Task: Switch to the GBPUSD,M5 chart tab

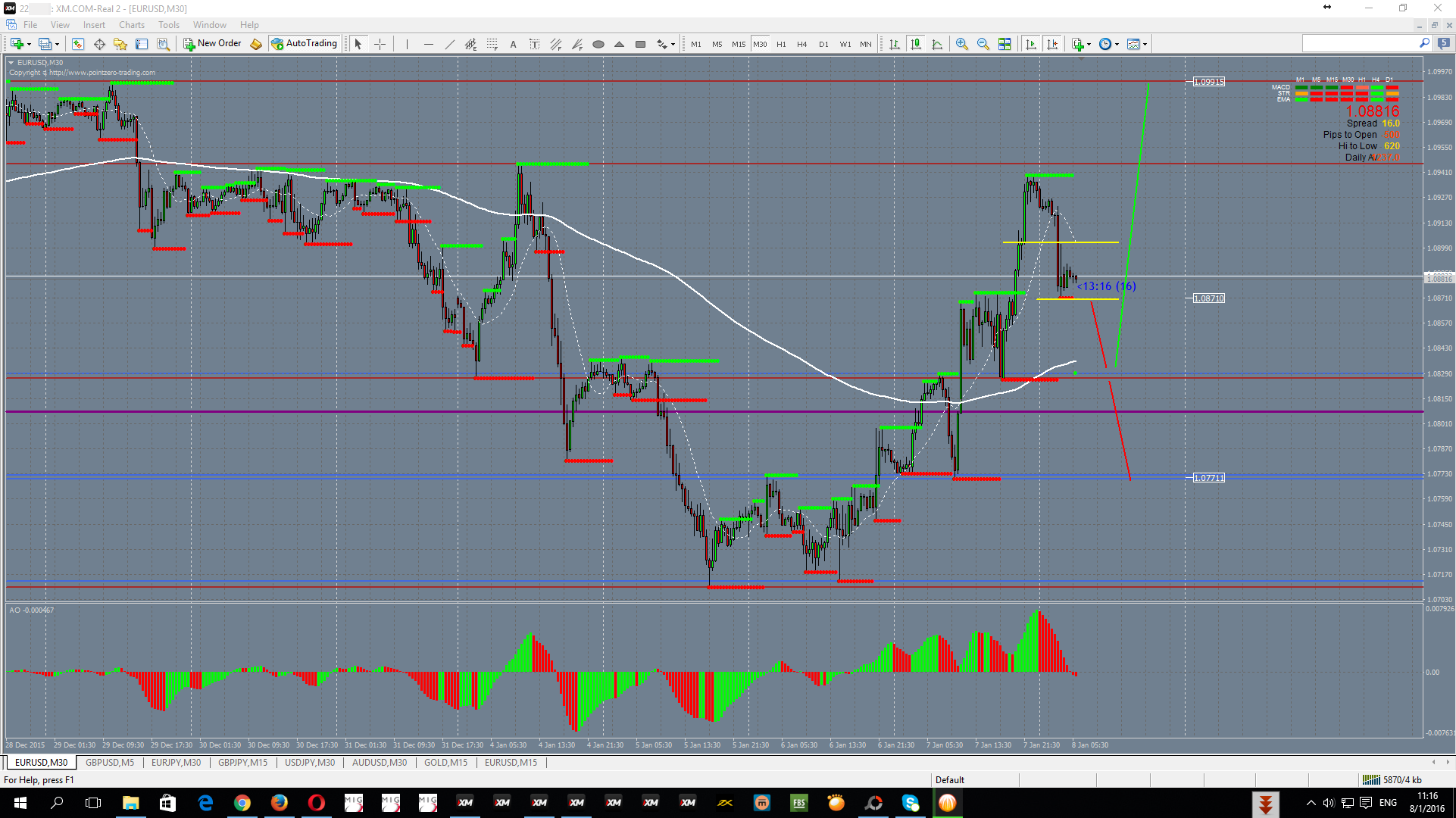Action: click(x=110, y=763)
